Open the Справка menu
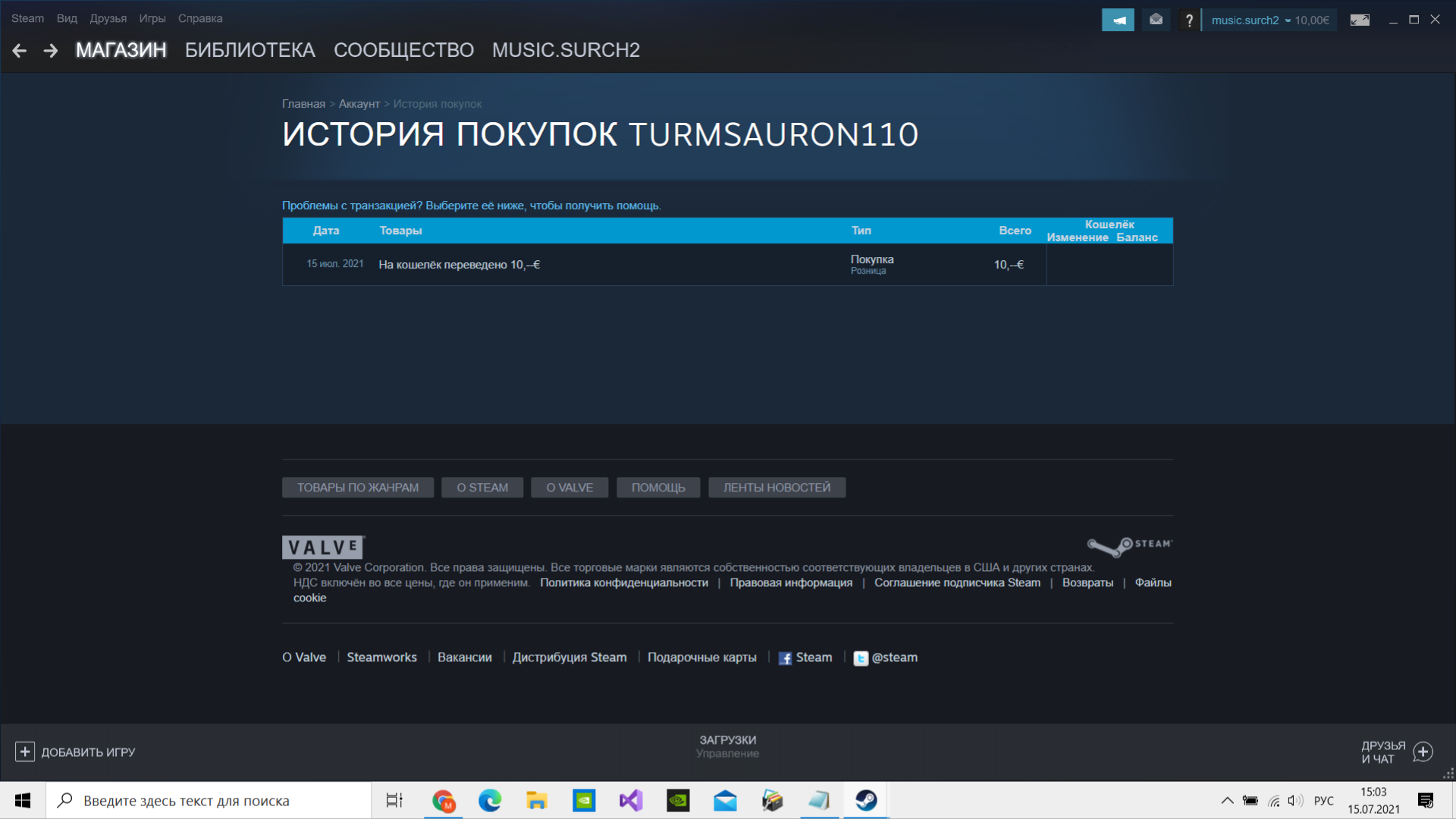This screenshot has height=819, width=1456. (200, 18)
